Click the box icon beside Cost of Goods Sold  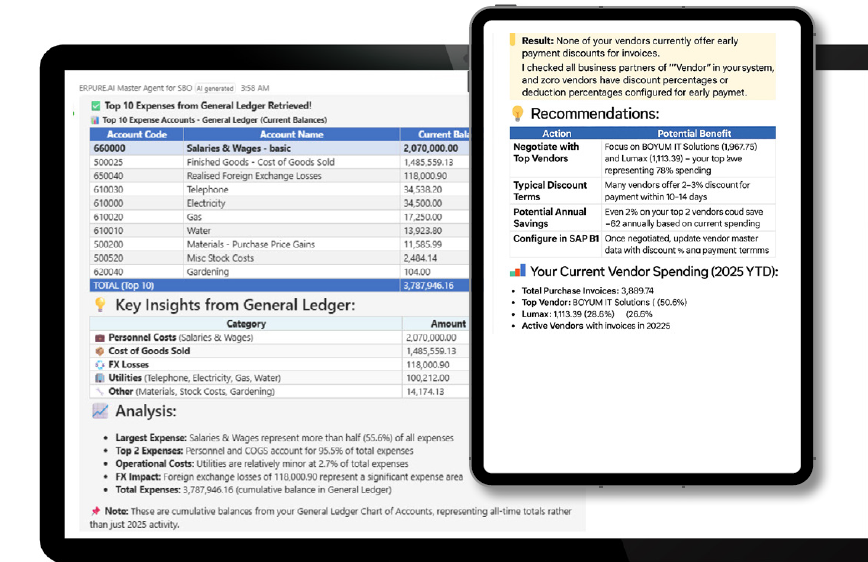tap(100, 351)
